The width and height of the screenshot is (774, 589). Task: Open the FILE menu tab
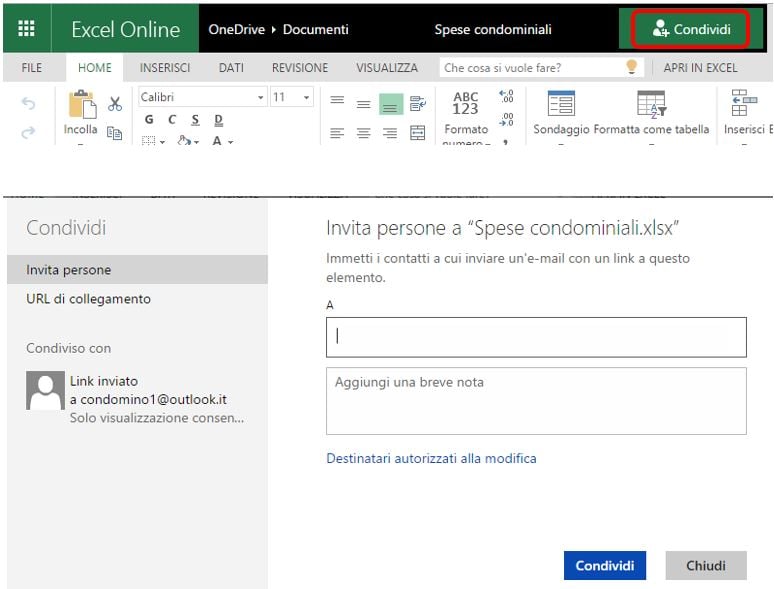[32, 68]
